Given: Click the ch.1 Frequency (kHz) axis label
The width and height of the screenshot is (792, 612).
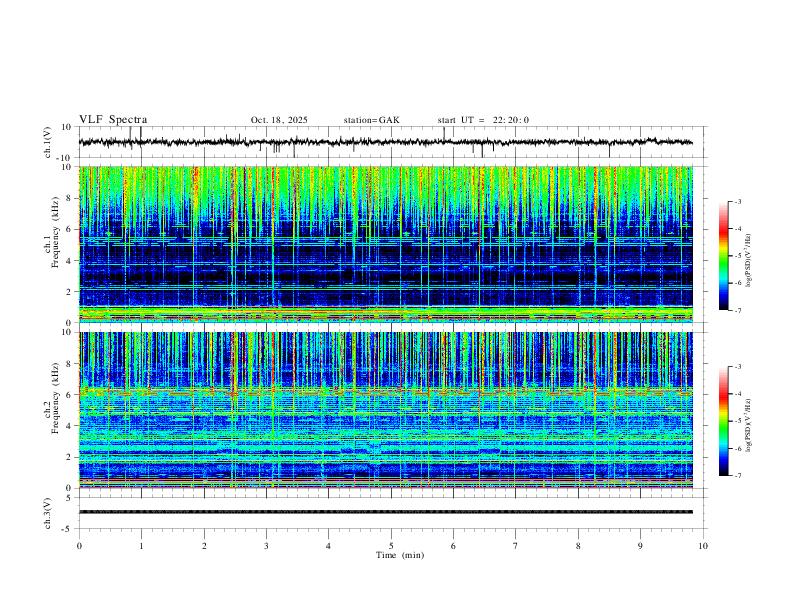Looking at the screenshot, I should [x=52, y=232].
